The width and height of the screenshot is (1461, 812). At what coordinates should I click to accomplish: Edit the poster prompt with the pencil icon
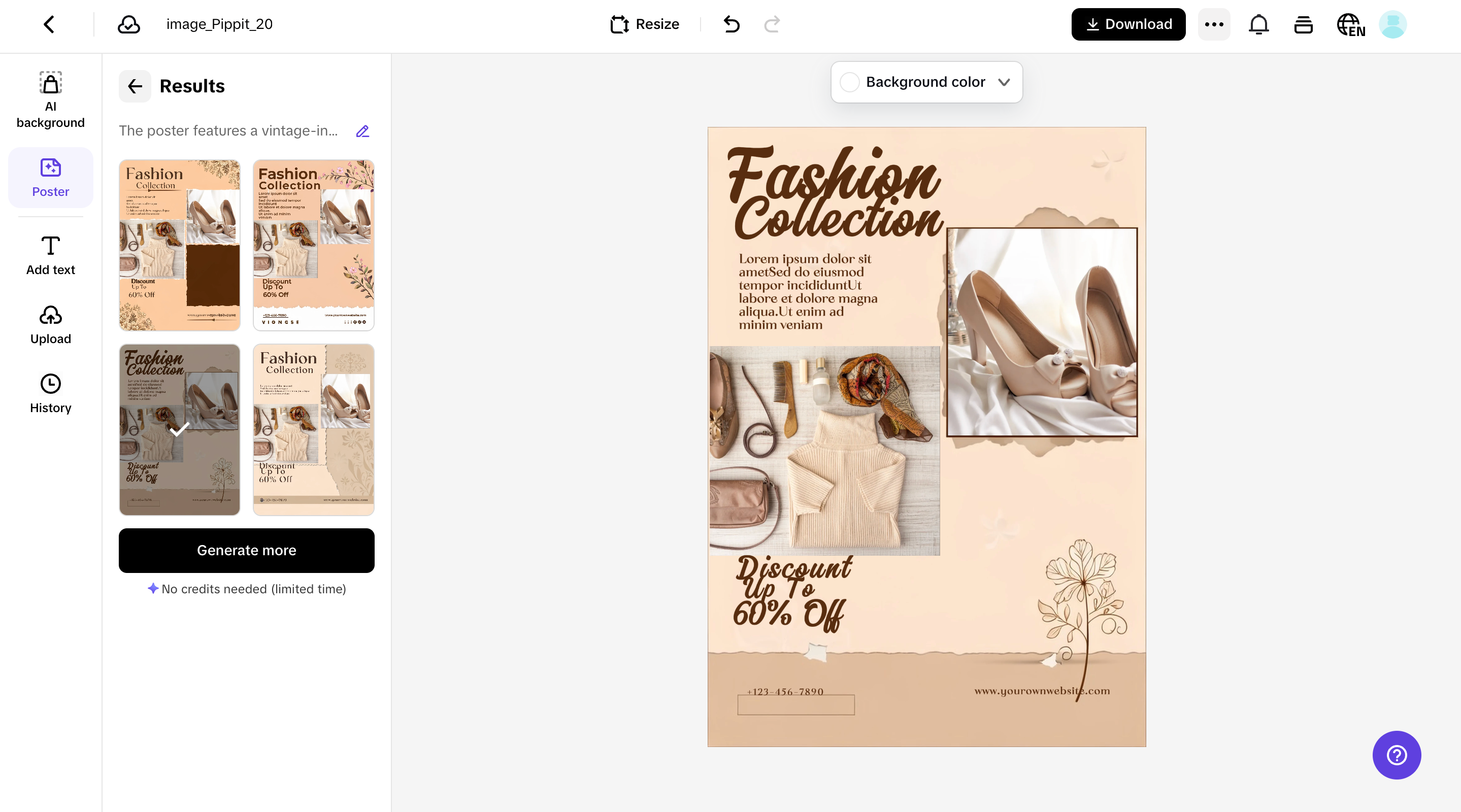click(362, 131)
